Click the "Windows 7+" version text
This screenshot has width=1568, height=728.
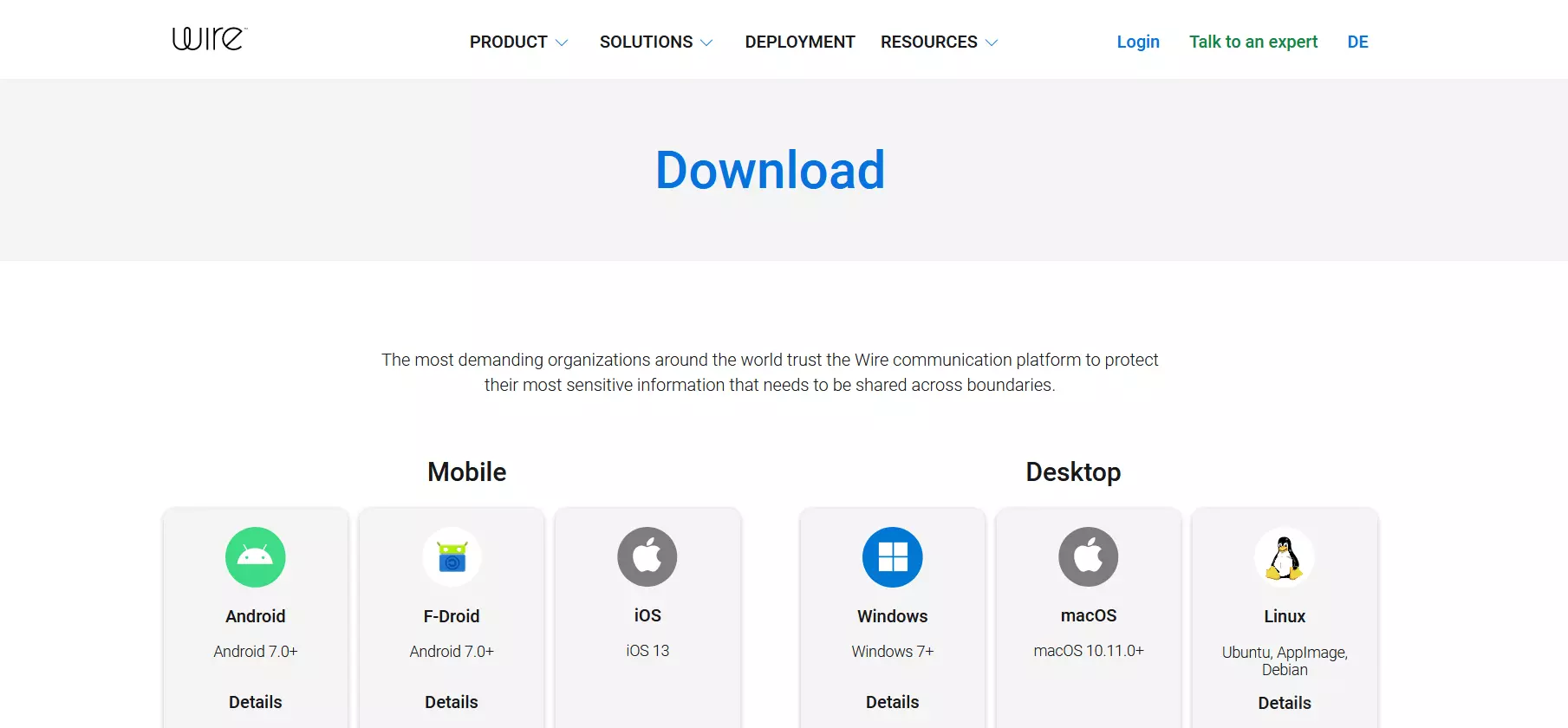point(893,652)
